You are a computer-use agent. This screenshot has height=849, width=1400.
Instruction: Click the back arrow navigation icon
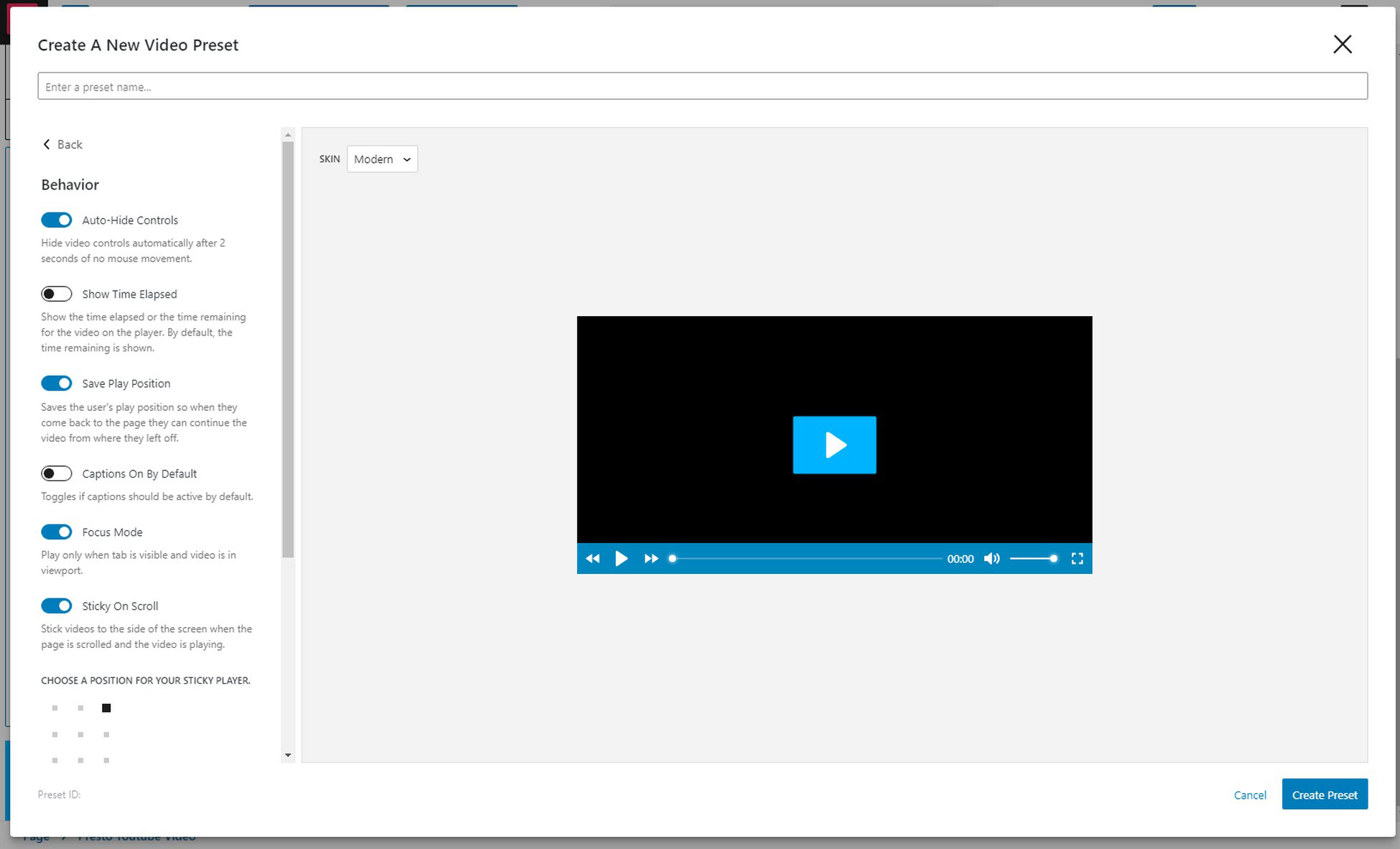[47, 144]
